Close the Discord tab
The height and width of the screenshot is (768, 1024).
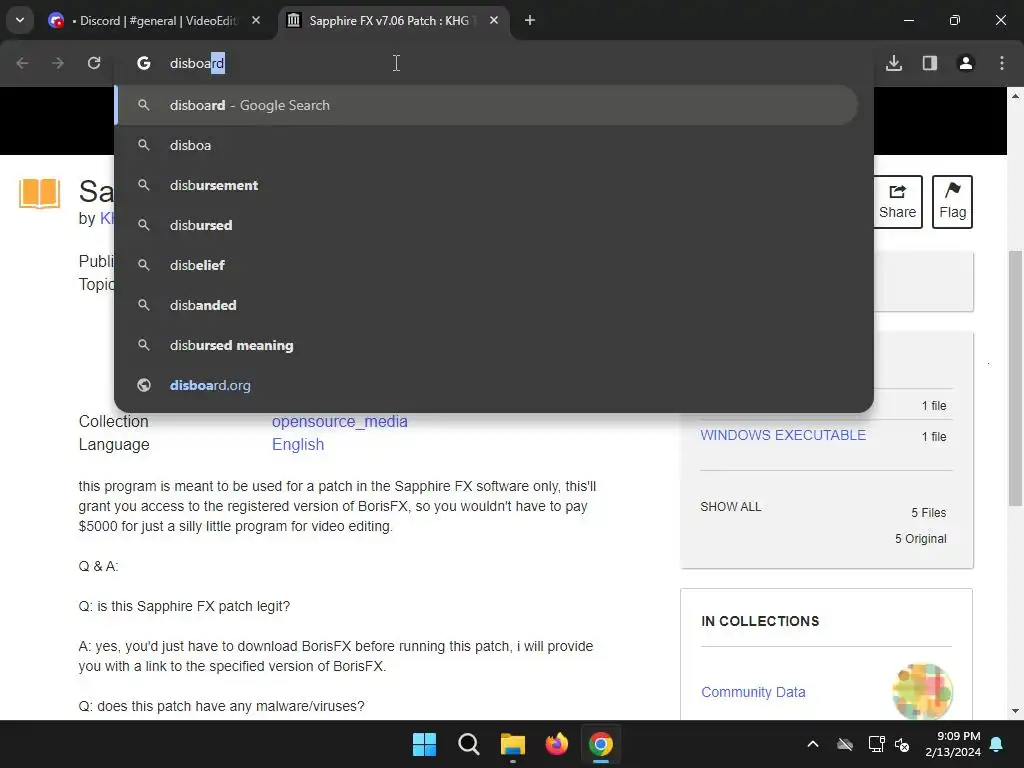click(x=256, y=20)
